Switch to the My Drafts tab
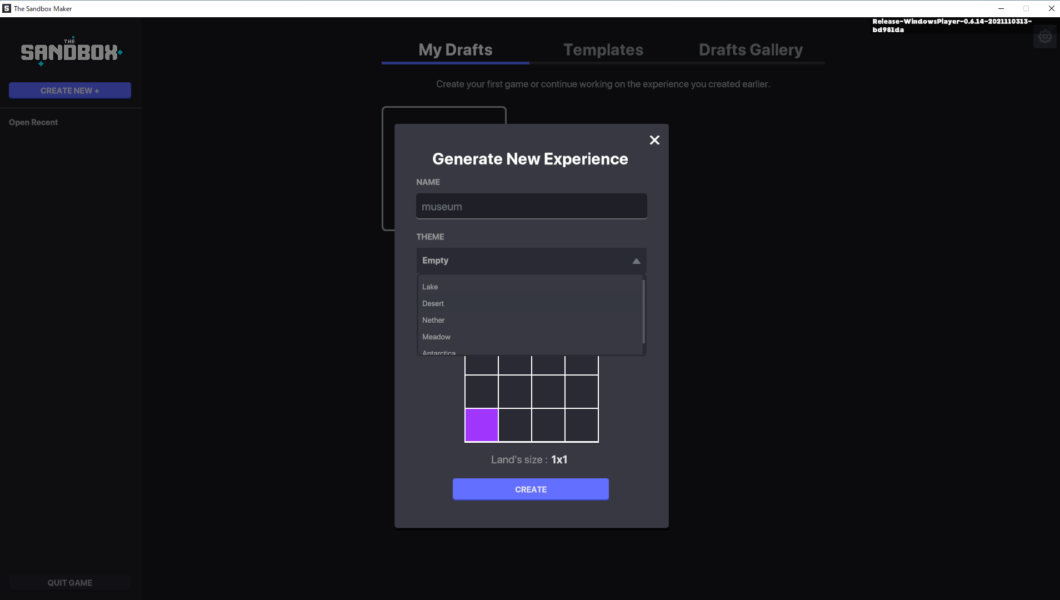This screenshot has height=600, width=1060. [455, 50]
